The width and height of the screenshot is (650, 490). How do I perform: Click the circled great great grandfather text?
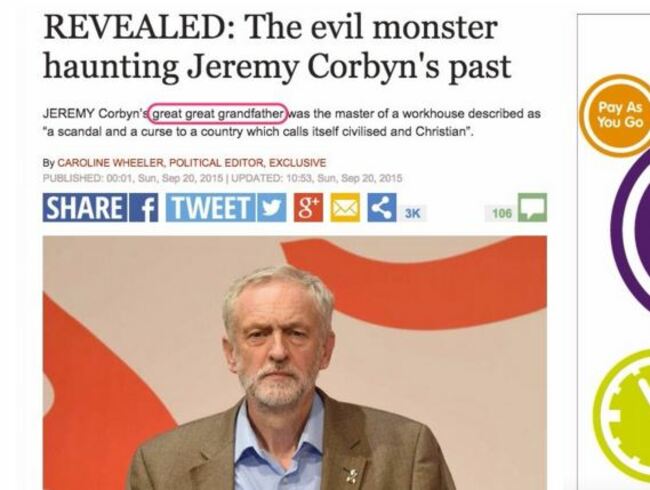218,113
